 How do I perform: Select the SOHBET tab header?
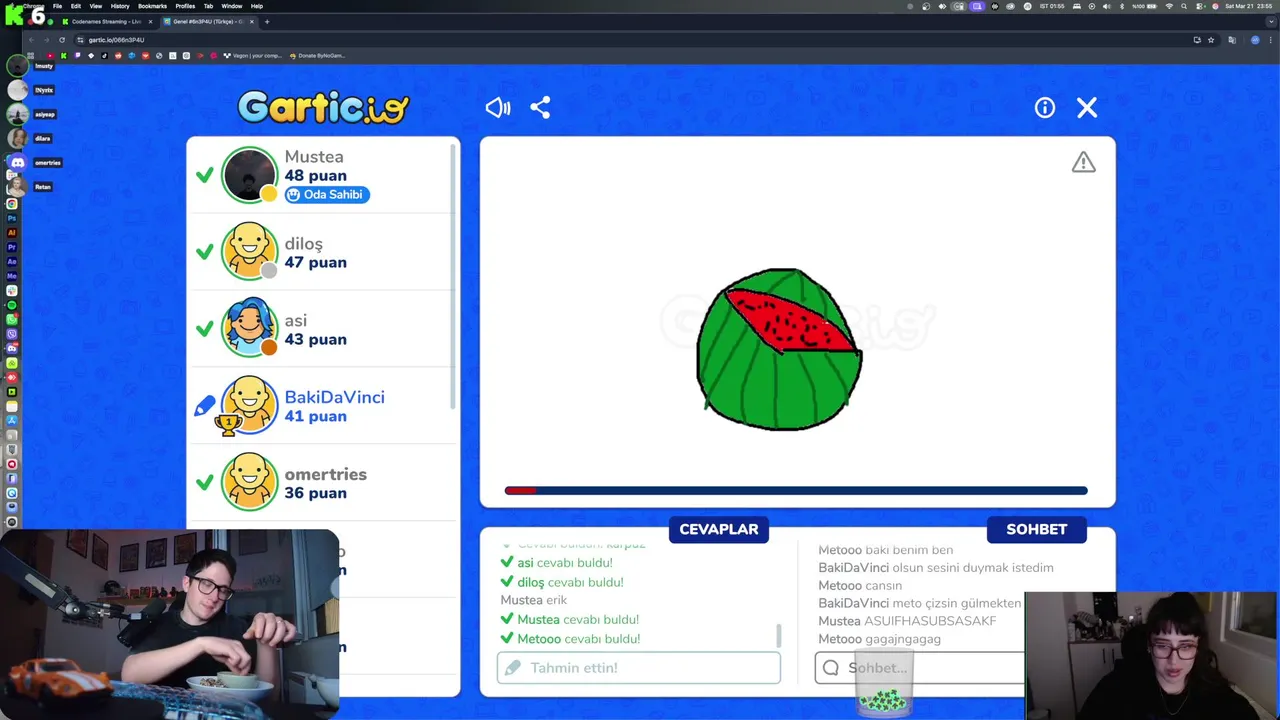(1037, 529)
